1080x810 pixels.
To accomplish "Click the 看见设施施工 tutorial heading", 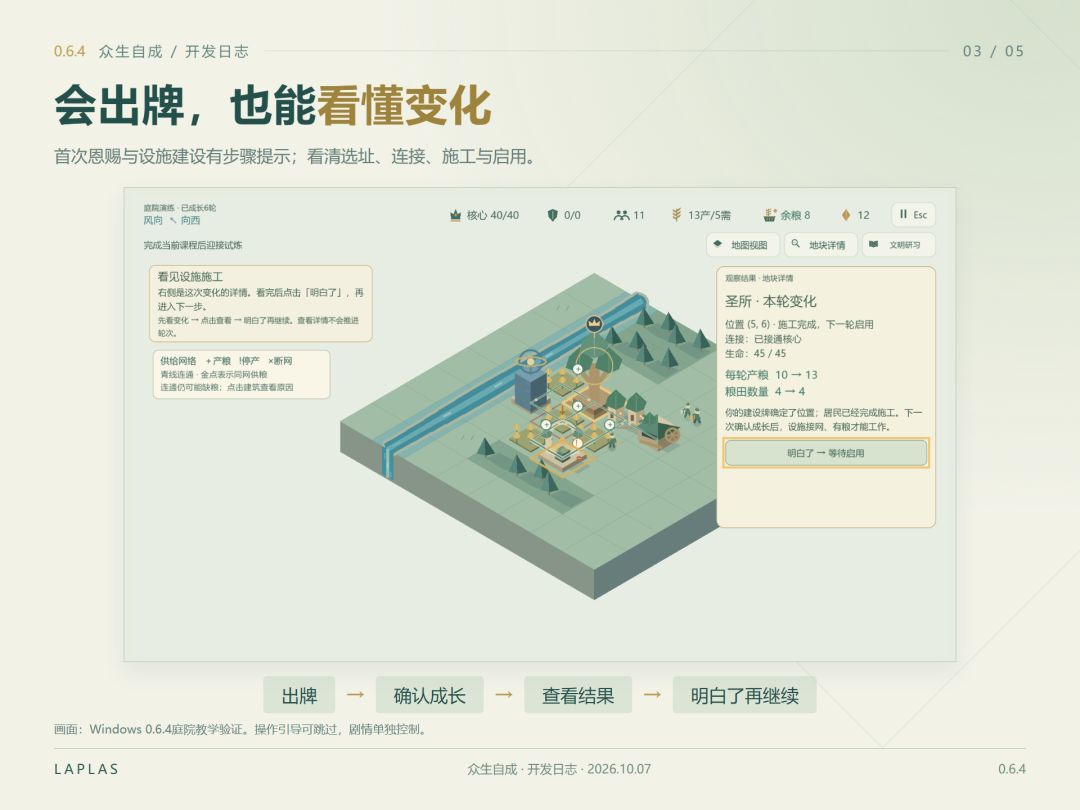I will tap(190, 277).
